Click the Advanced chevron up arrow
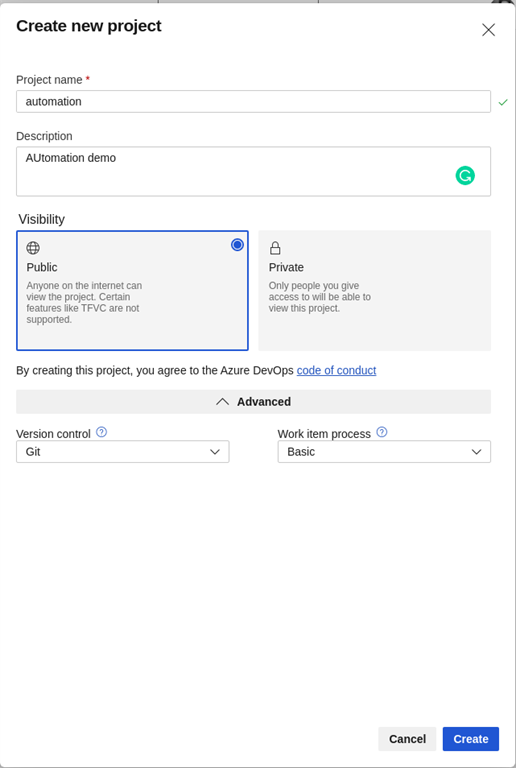The height and width of the screenshot is (768, 516). pyautogui.click(x=222, y=402)
